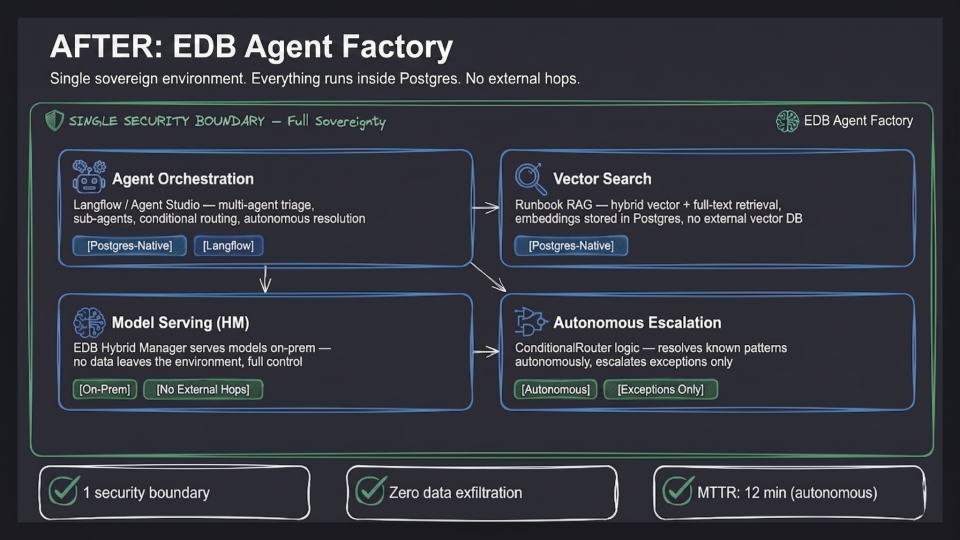The image size is (960, 540).
Task: Select the [On-Prem] tag
Action: [x=105, y=389]
